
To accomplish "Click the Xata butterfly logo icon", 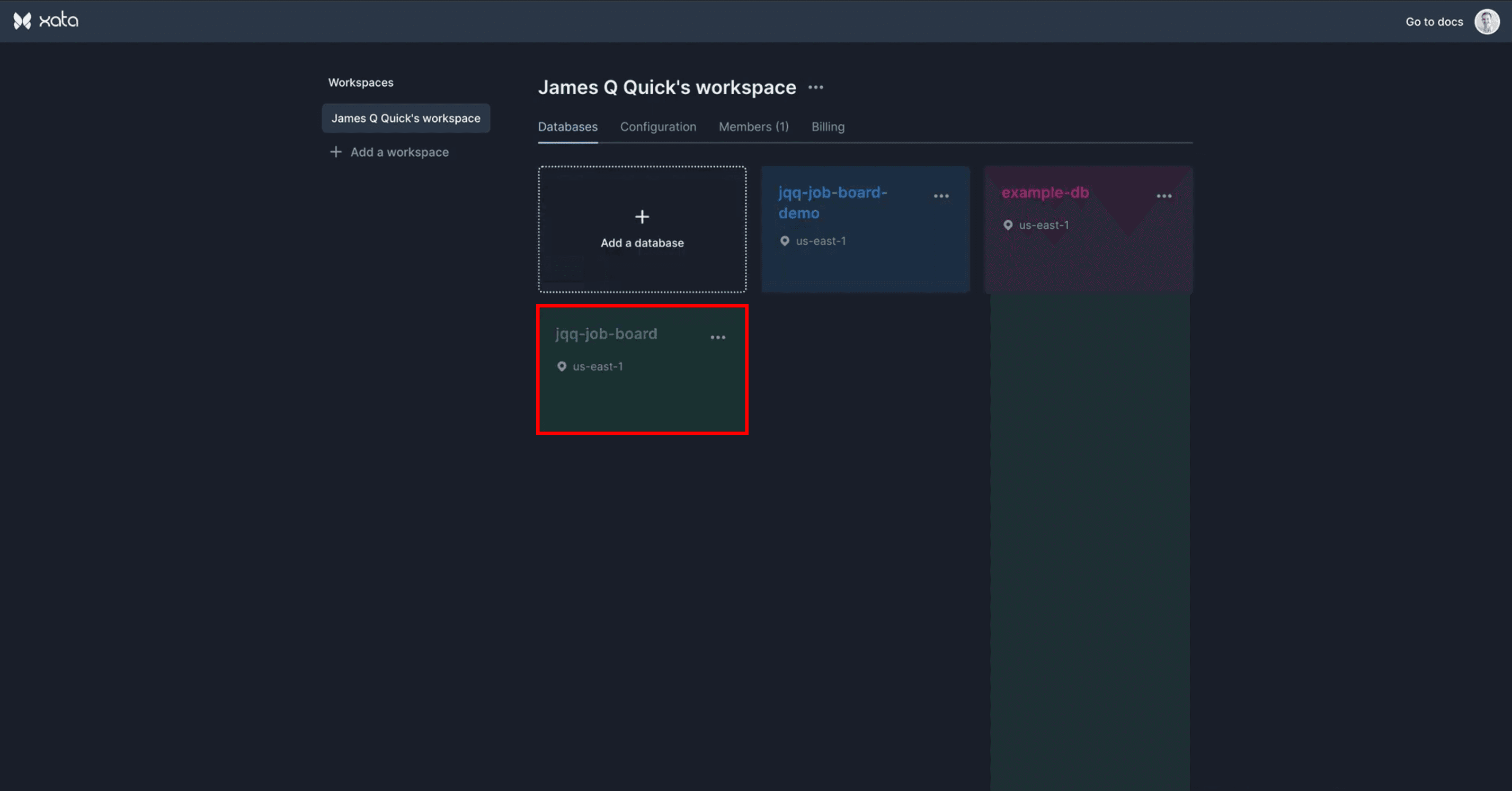I will pos(22,21).
